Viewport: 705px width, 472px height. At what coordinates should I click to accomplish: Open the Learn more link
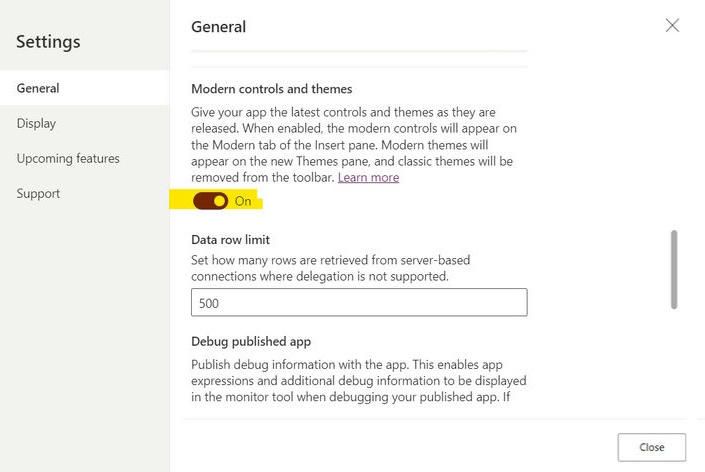(368, 178)
